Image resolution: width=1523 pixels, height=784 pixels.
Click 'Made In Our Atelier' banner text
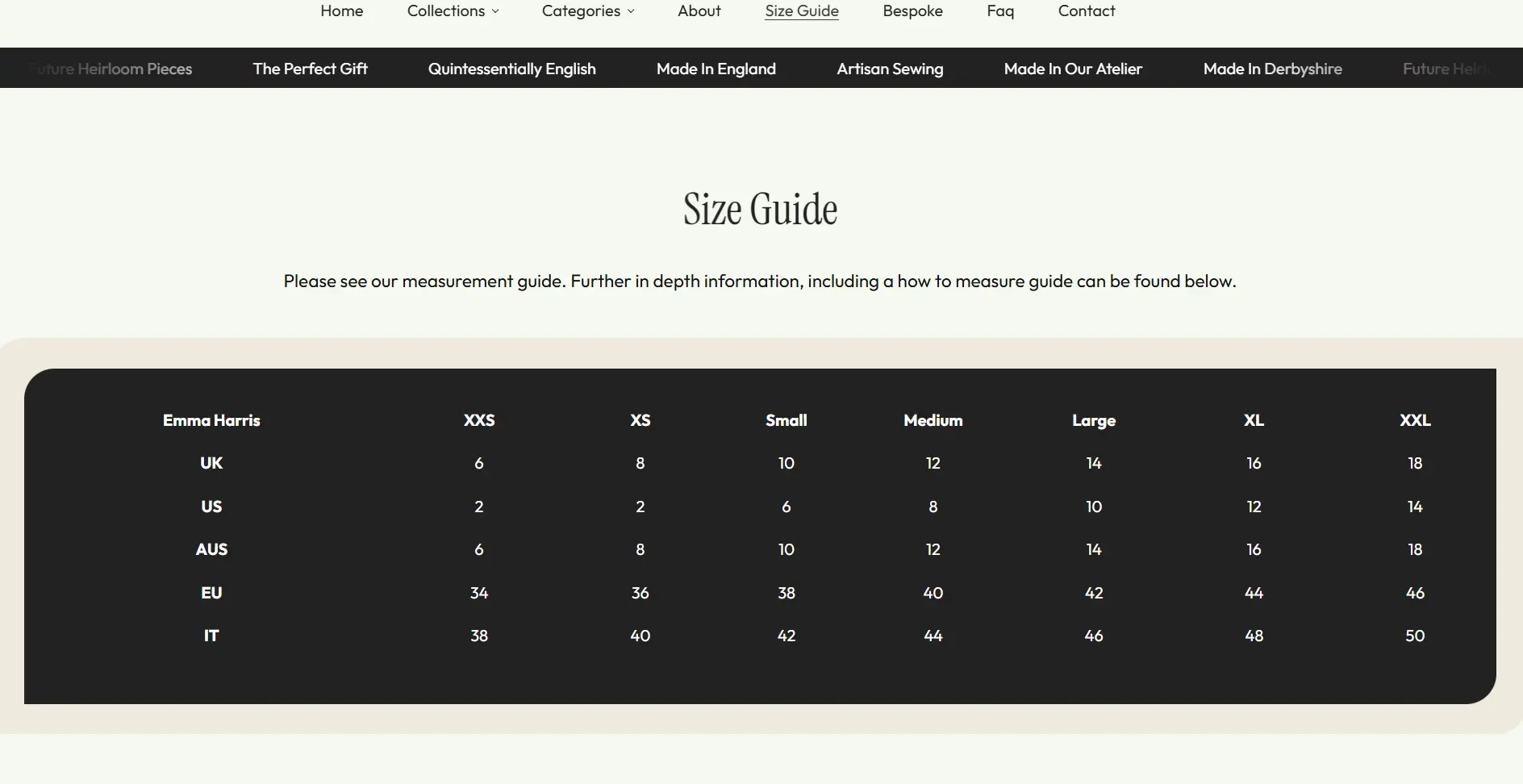[1073, 69]
